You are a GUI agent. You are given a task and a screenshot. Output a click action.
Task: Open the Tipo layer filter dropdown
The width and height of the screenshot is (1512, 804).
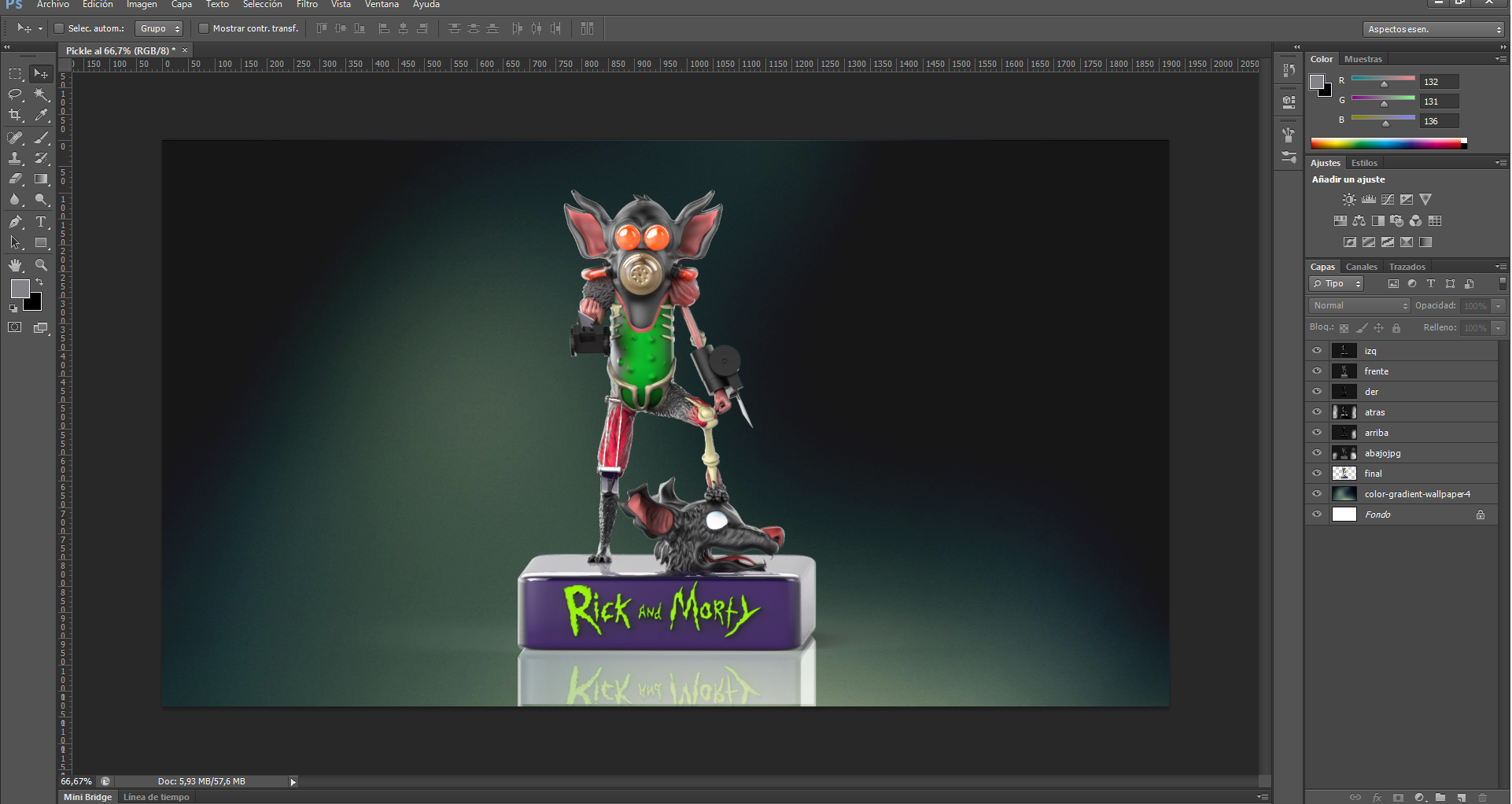1336,284
